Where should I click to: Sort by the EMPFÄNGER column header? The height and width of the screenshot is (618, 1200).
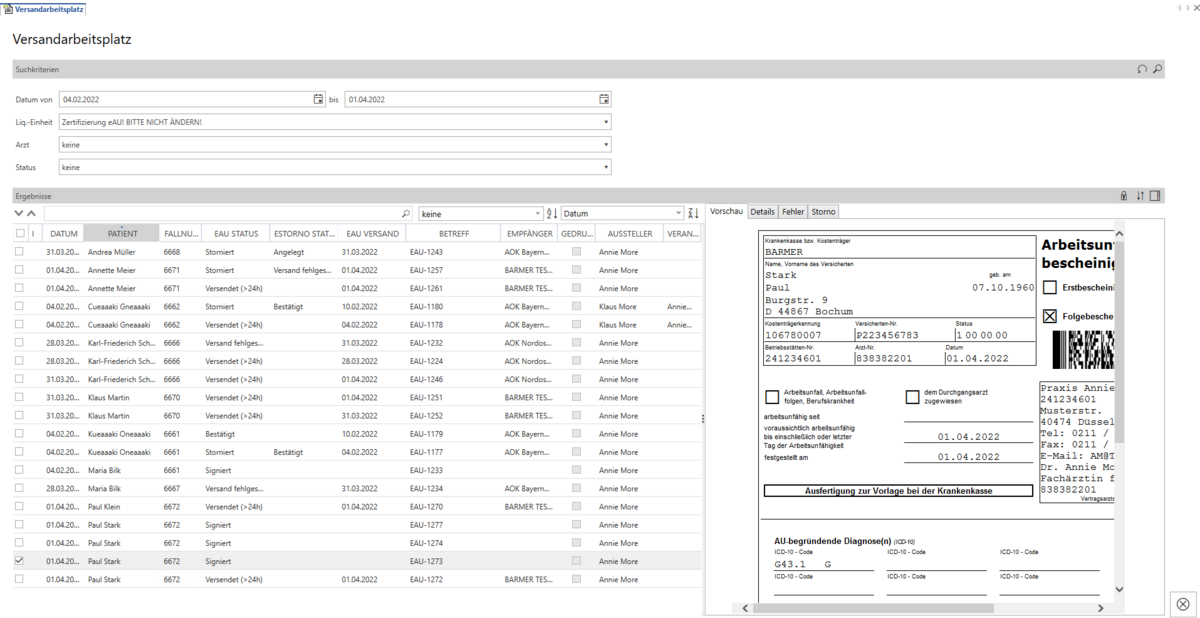(529, 233)
